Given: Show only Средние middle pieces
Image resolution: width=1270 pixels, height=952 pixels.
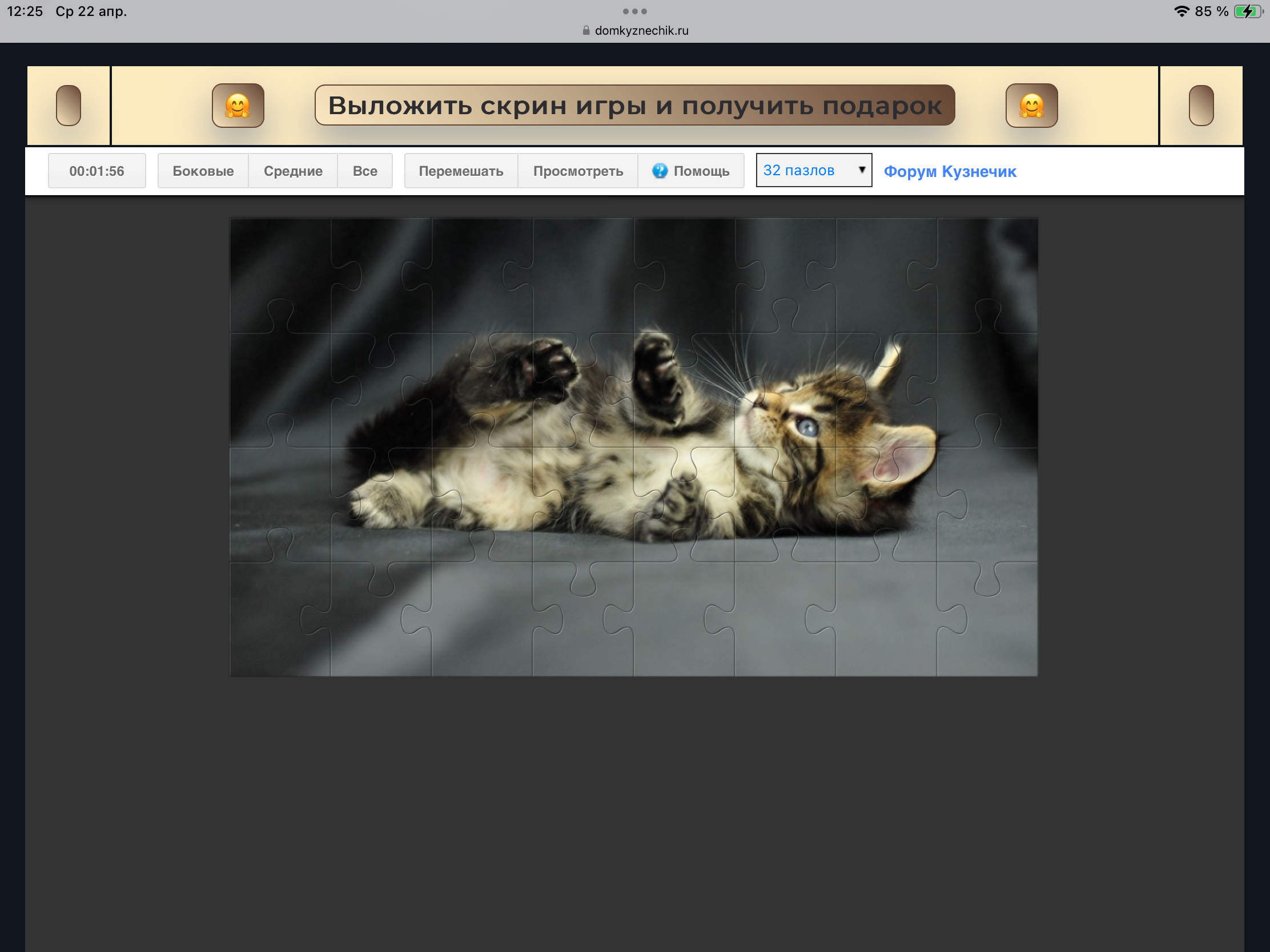Looking at the screenshot, I should click(x=293, y=171).
